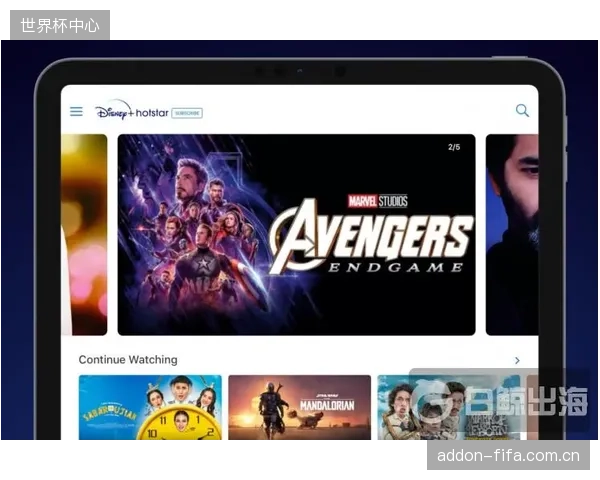Click the Subscribe button beside the logo

click(x=187, y=113)
